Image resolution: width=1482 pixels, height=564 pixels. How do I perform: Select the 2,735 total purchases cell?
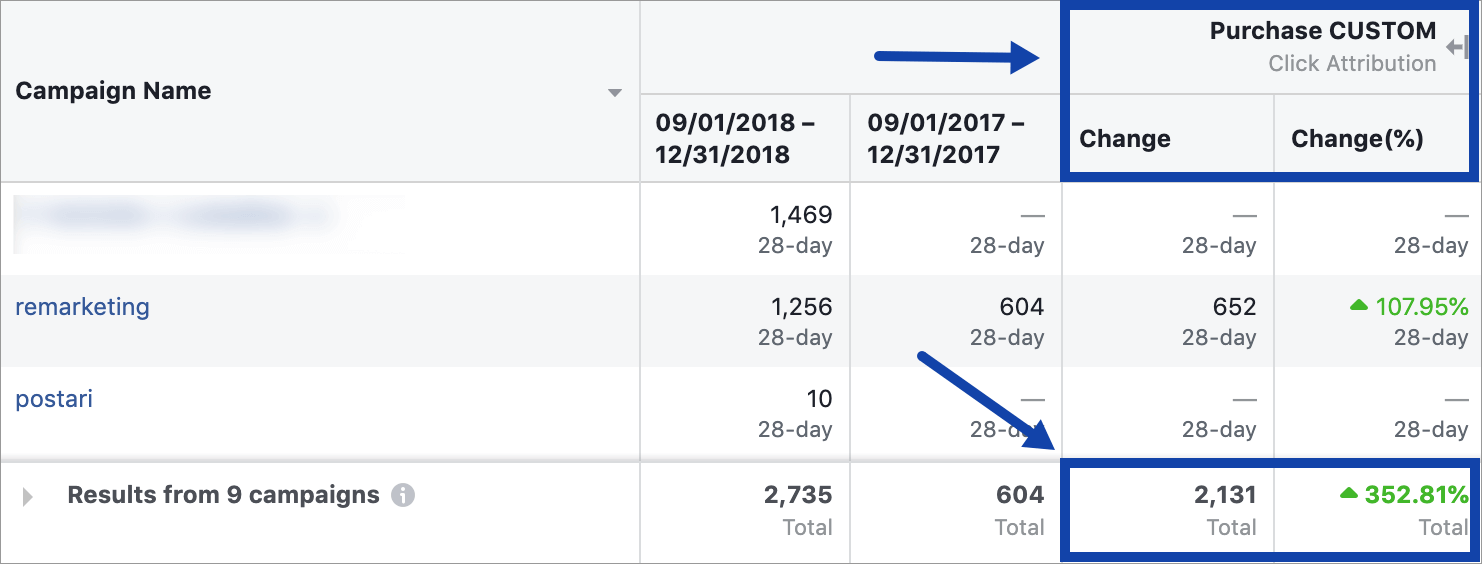(797, 494)
